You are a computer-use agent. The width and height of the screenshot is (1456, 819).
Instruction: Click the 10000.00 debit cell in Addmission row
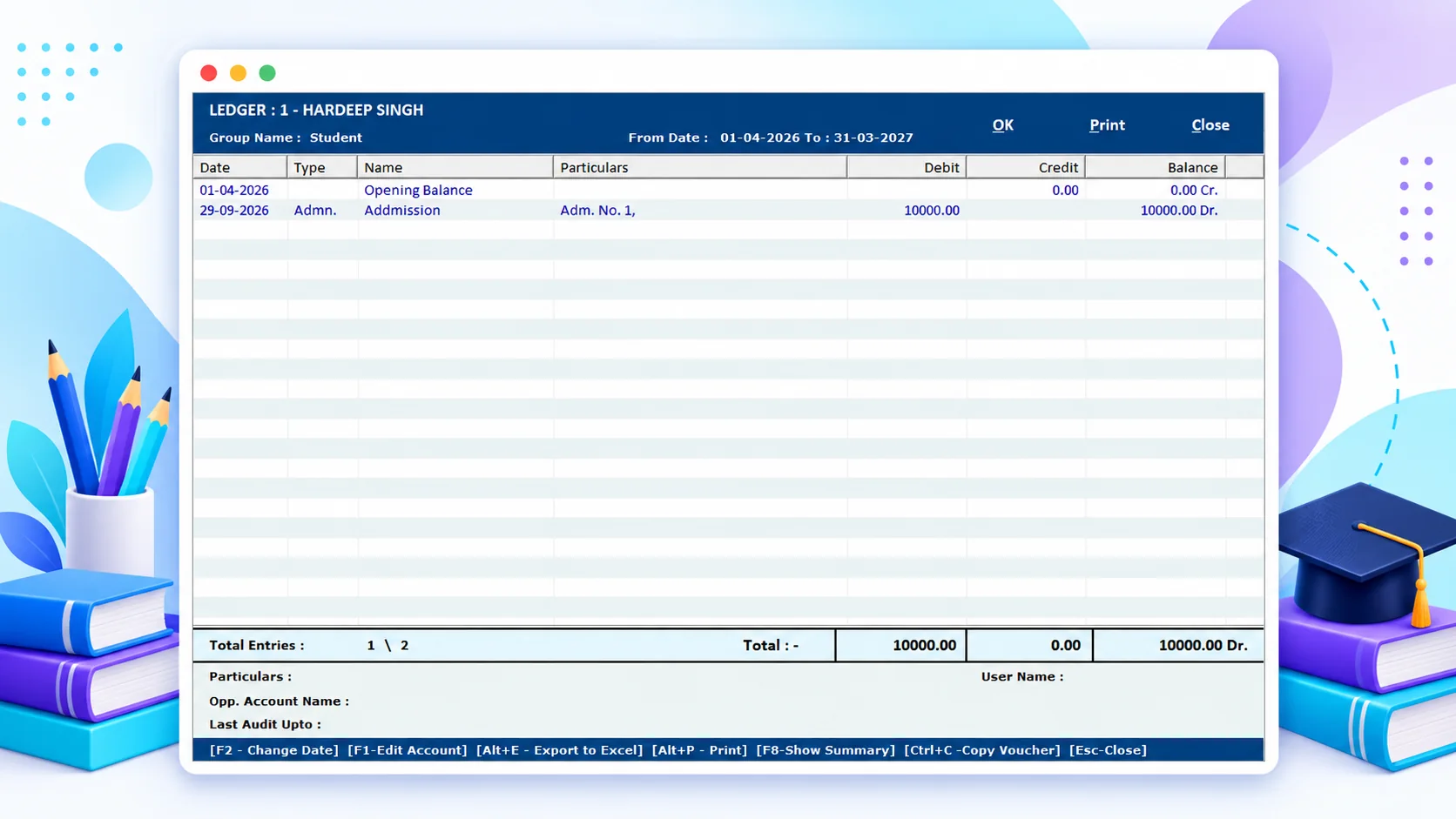click(932, 210)
